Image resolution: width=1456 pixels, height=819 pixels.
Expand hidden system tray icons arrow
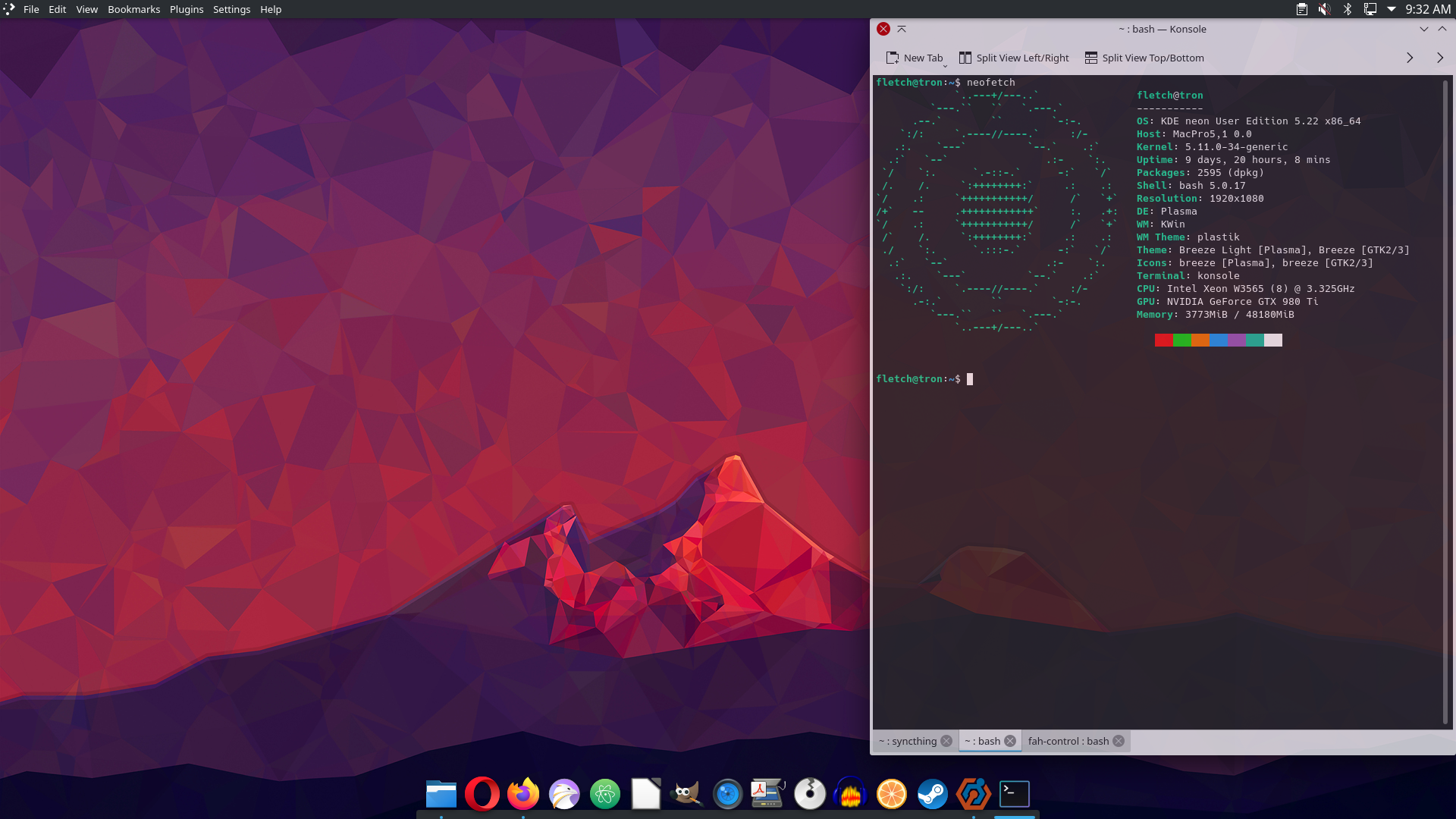pyautogui.click(x=1392, y=9)
